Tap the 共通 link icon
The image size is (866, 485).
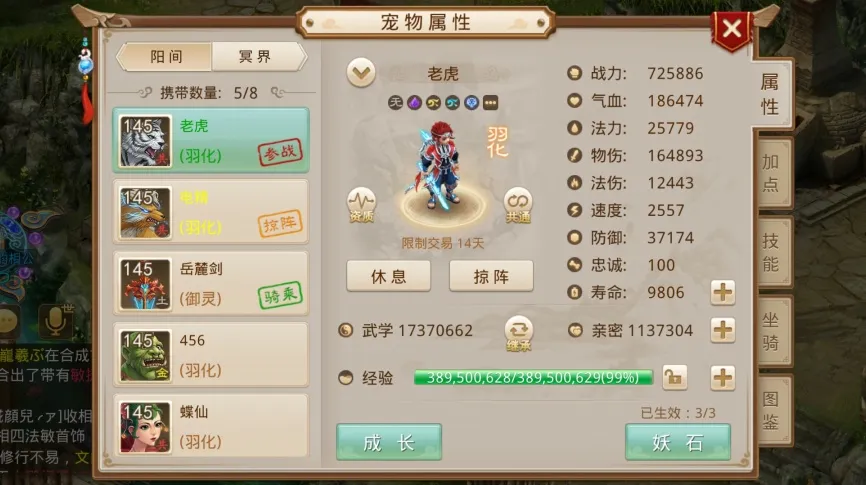pyautogui.click(x=518, y=205)
